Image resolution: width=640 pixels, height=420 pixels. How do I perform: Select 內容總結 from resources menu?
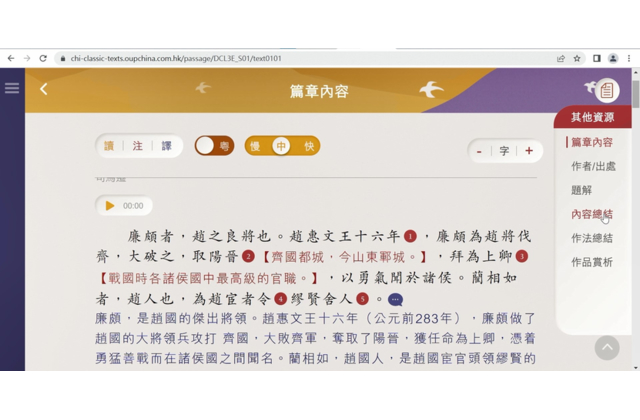(592, 214)
